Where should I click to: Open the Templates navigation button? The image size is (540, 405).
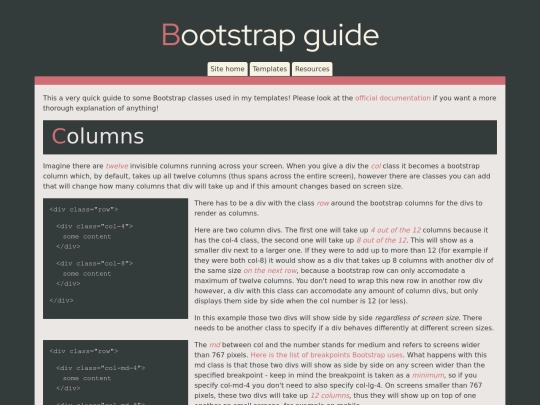click(270, 69)
